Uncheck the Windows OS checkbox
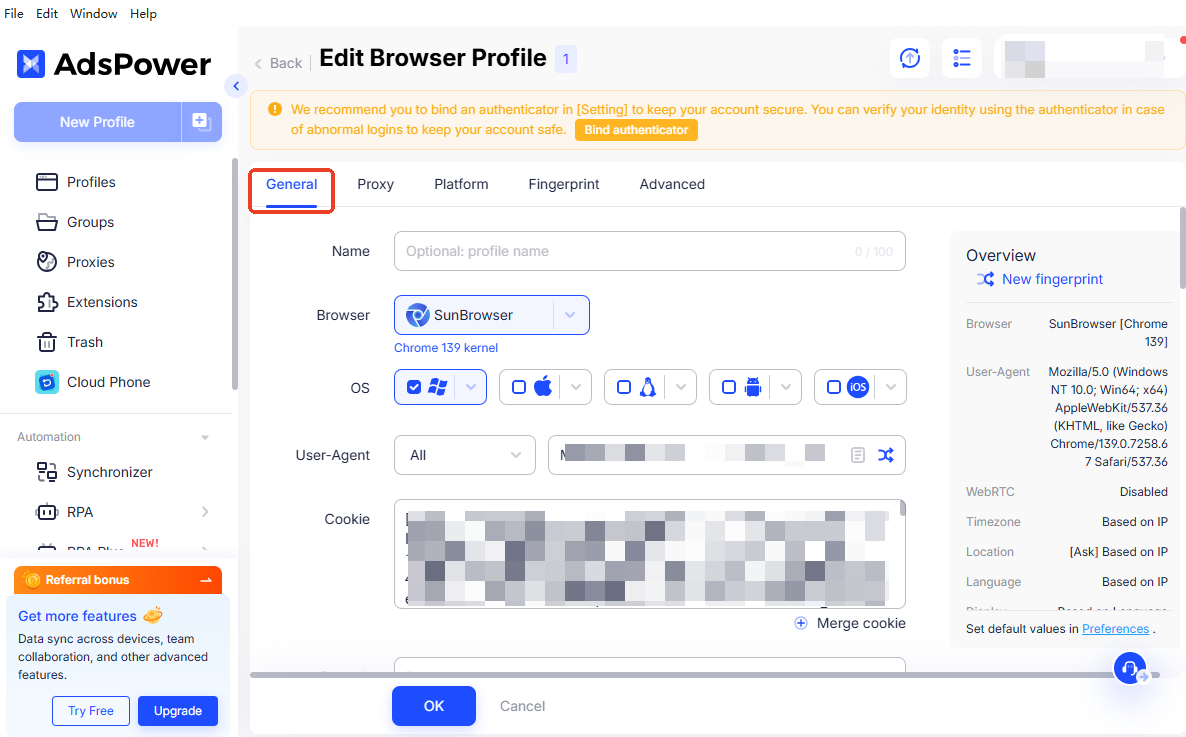This screenshot has width=1186, height=737. pos(414,387)
